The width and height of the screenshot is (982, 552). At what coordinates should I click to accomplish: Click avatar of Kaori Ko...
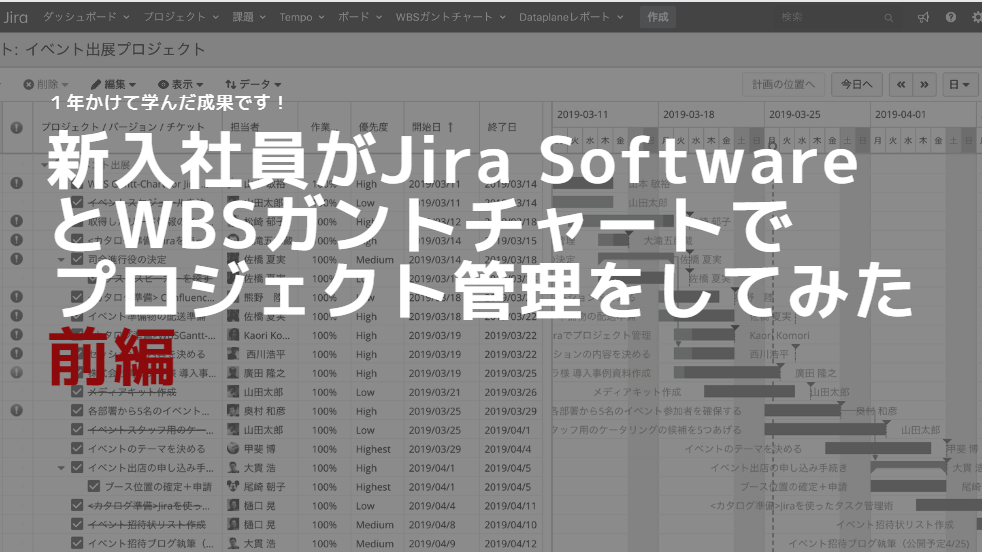tap(233, 335)
